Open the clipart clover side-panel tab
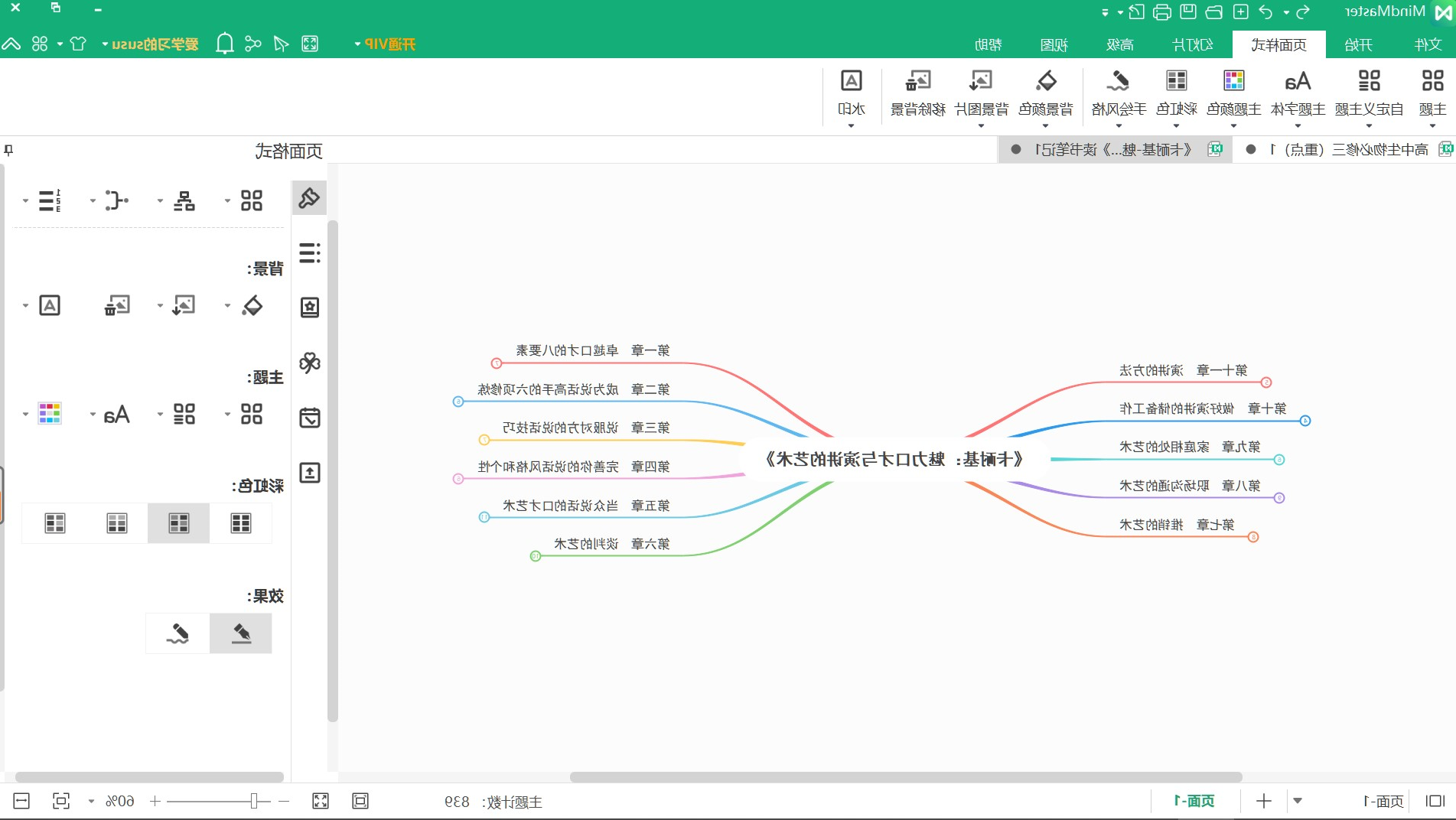The width and height of the screenshot is (1456, 820). click(x=309, y=362)
